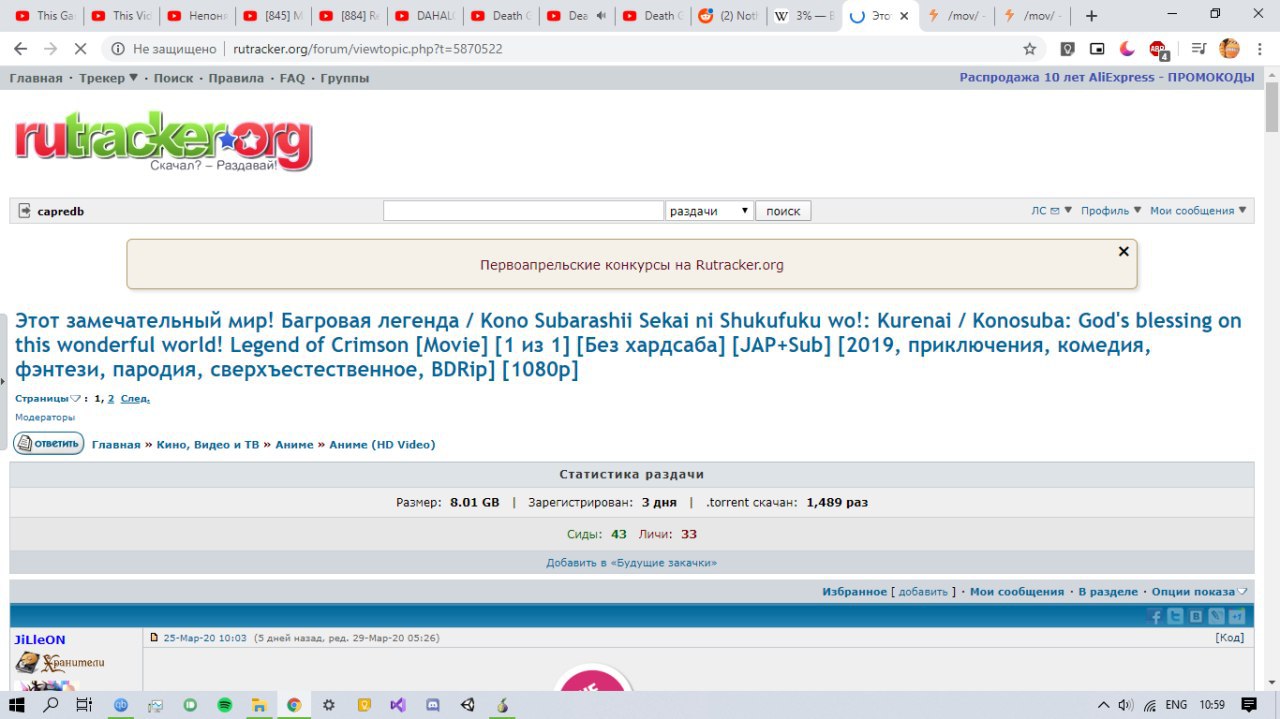Click post icon next to 25-Mar-20 date
1280x719 pixels.
(154, 638)
